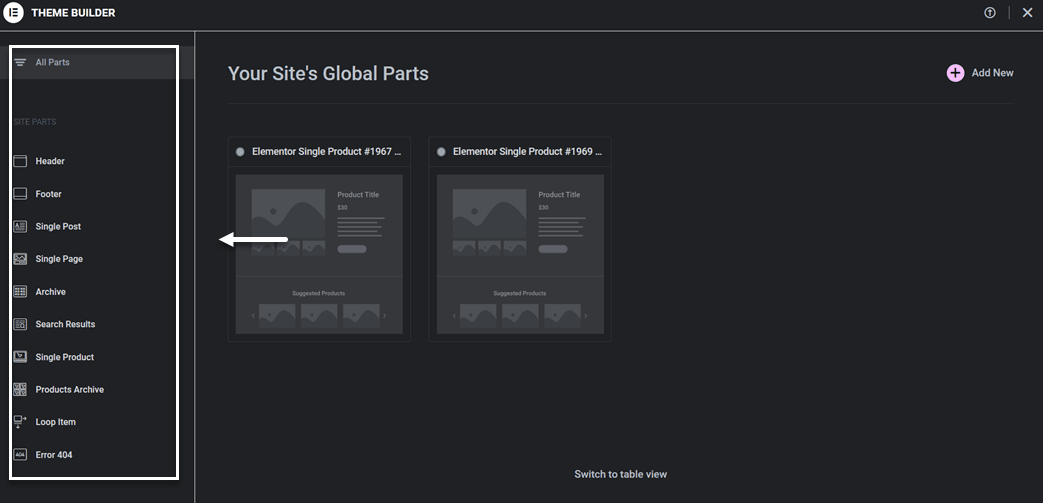Select the All Parts menu item

97,63
